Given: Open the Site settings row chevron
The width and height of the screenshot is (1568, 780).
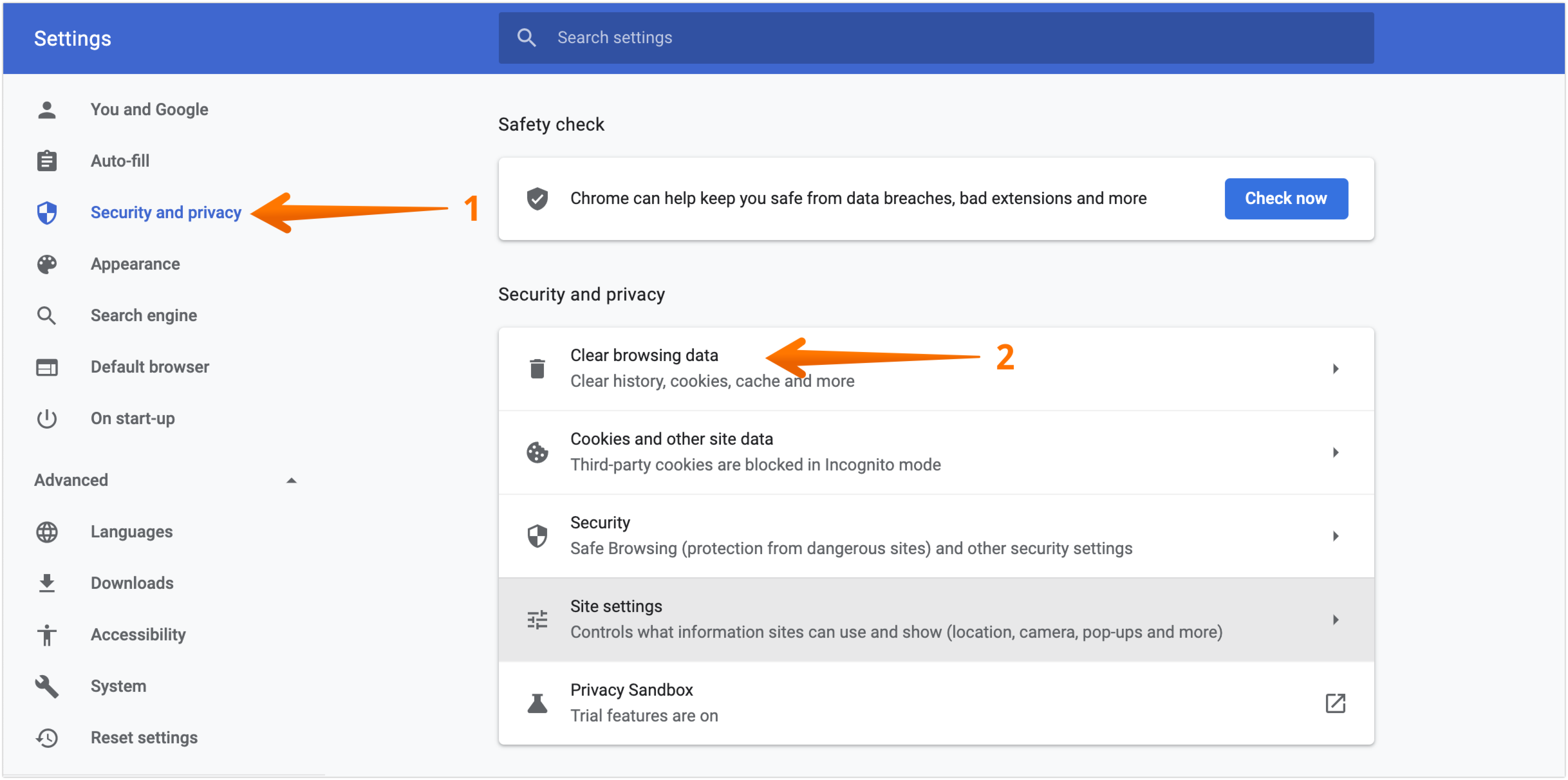Looking at the screenshot, I should pyautogui.click(x=1336, y=619).
